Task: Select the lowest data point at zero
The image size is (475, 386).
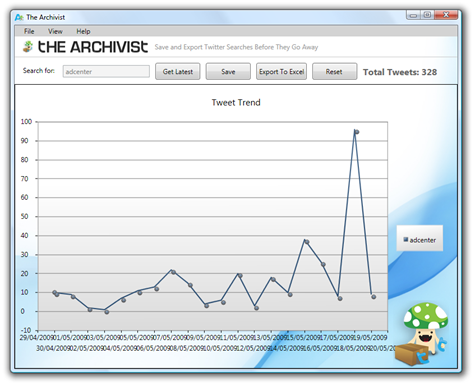Action: coord(107,312)
